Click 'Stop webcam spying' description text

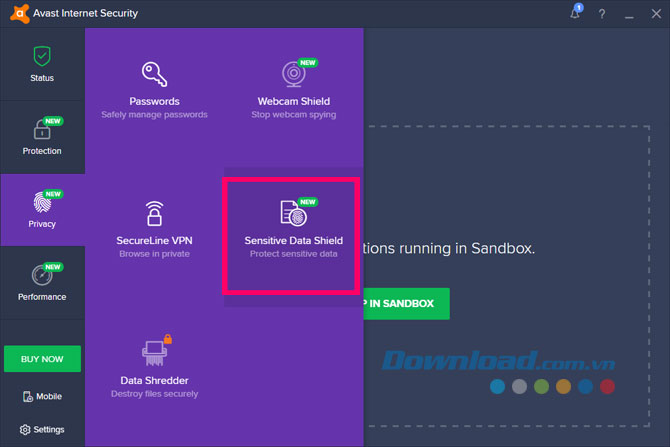pos(294,115)
